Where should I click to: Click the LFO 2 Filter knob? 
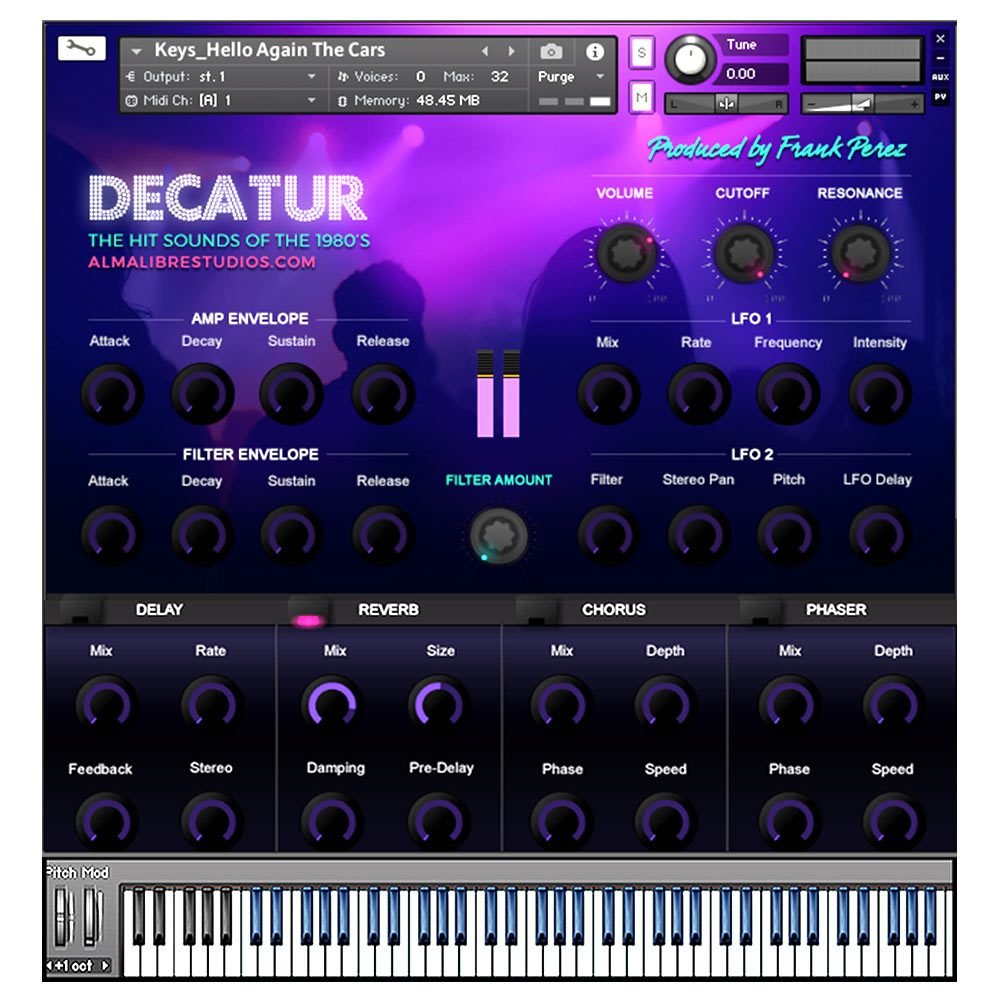click(608, 534)
